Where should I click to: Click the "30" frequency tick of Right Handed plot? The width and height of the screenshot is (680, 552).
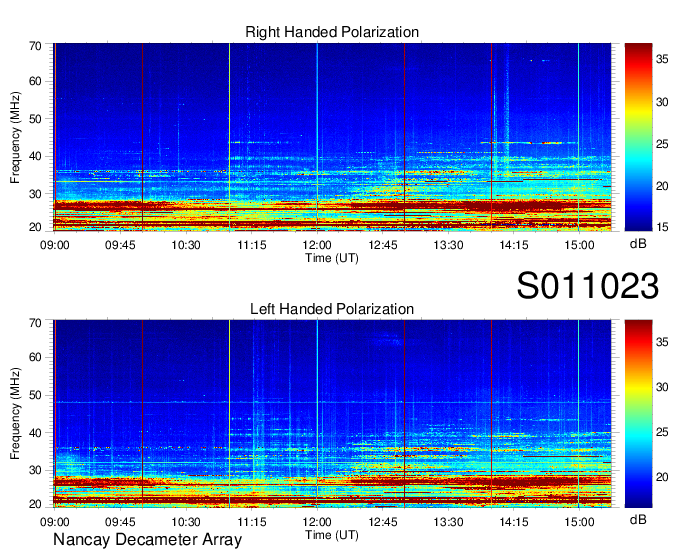pos(35,194)
